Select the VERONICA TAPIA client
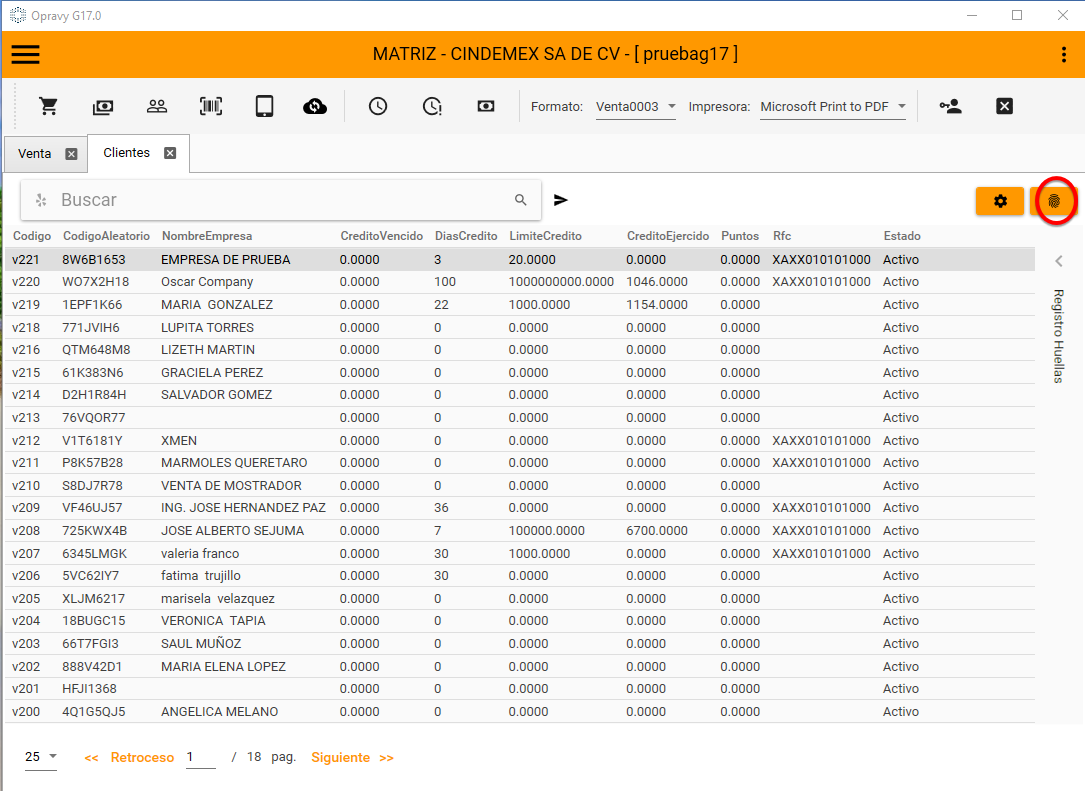Screen dimensions: 1085x791 (520, 621)
